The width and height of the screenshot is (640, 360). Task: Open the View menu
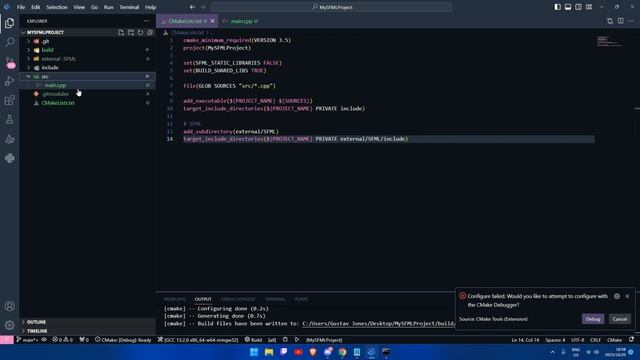coord(79,7)
